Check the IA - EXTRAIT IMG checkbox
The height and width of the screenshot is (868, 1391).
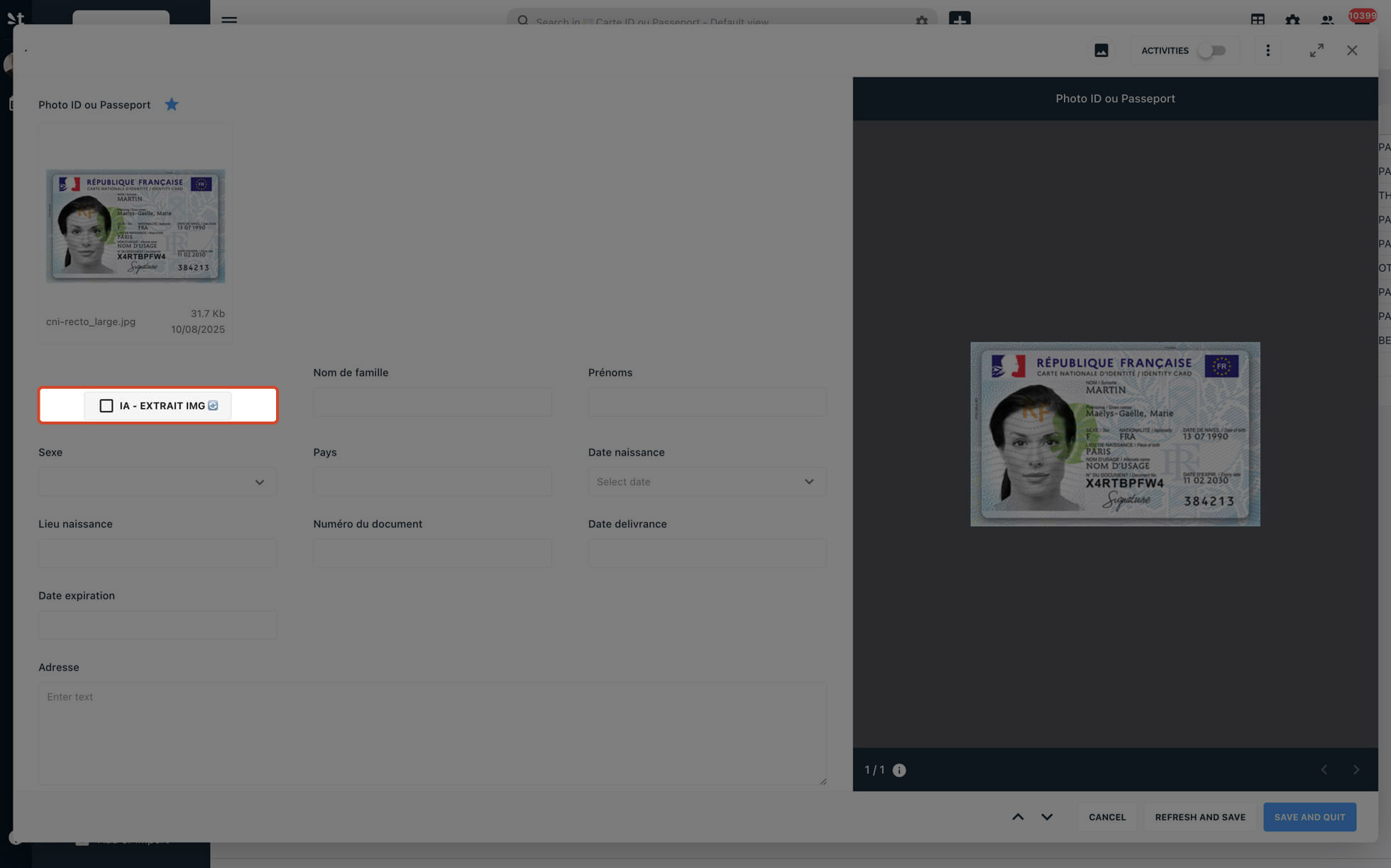106,406
